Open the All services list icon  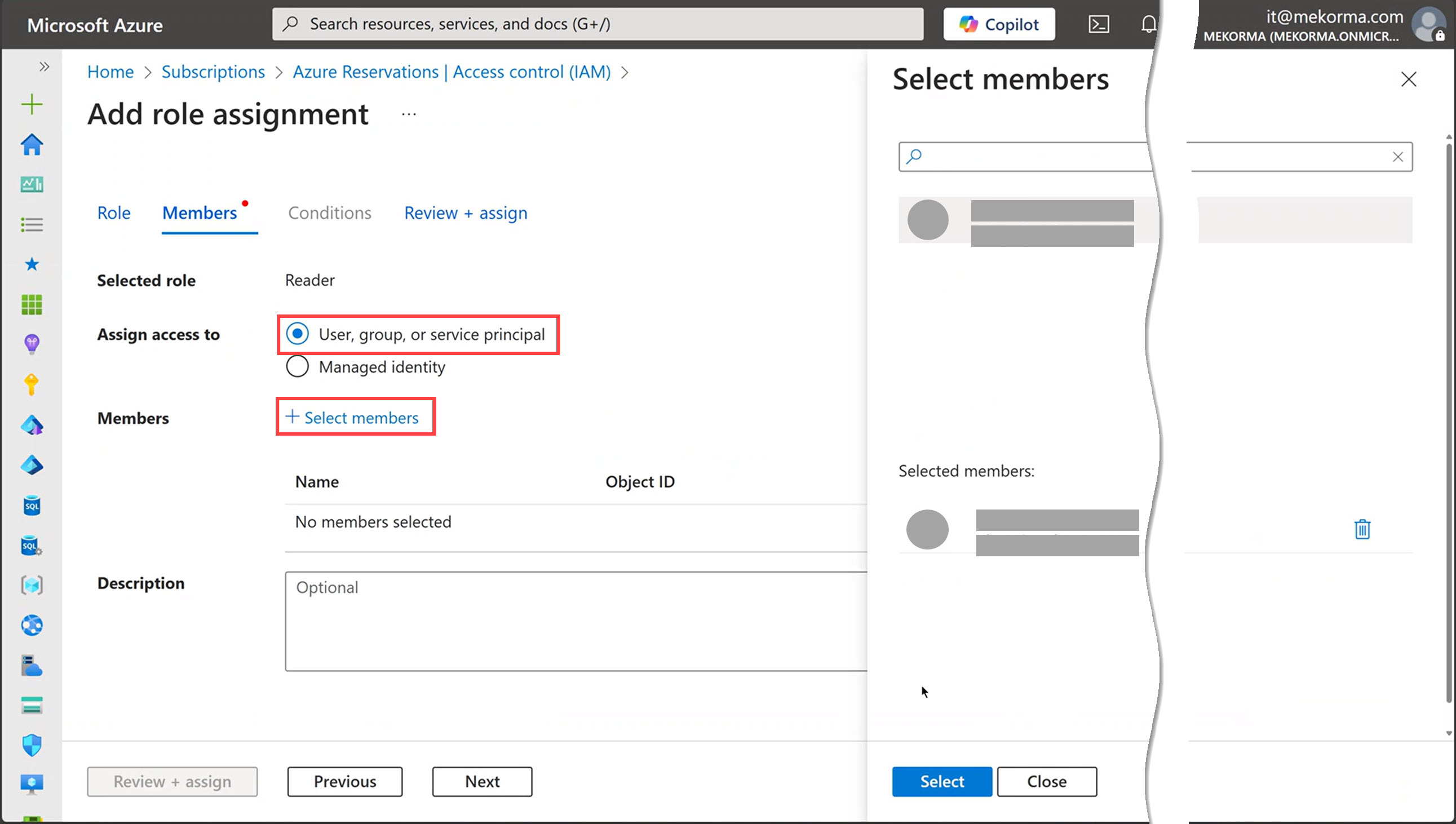click(x=32, y=225)
